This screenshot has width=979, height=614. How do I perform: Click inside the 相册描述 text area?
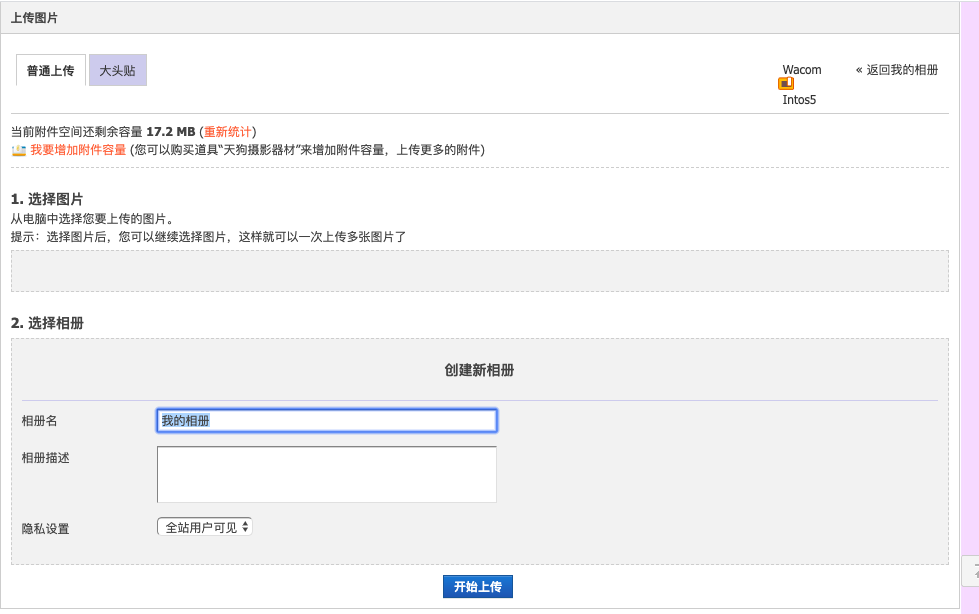tap(327, 474)
